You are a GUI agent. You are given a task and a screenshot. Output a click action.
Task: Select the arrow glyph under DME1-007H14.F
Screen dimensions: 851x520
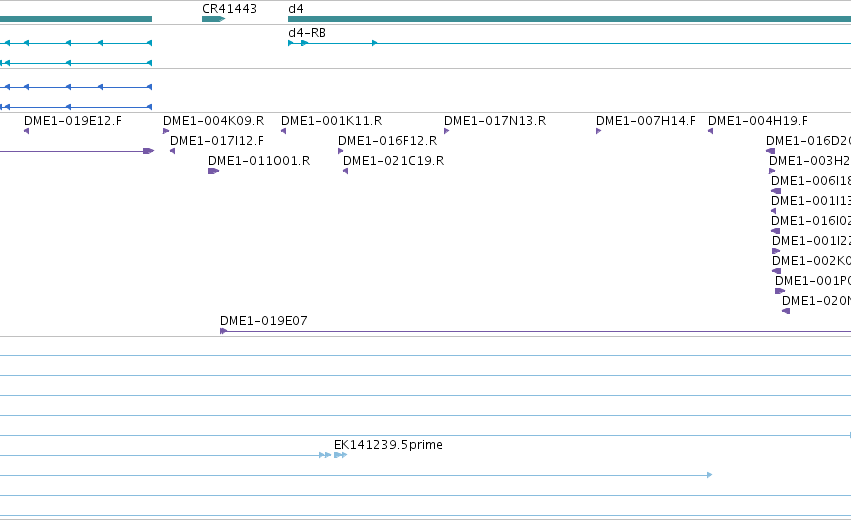[599, 131]
